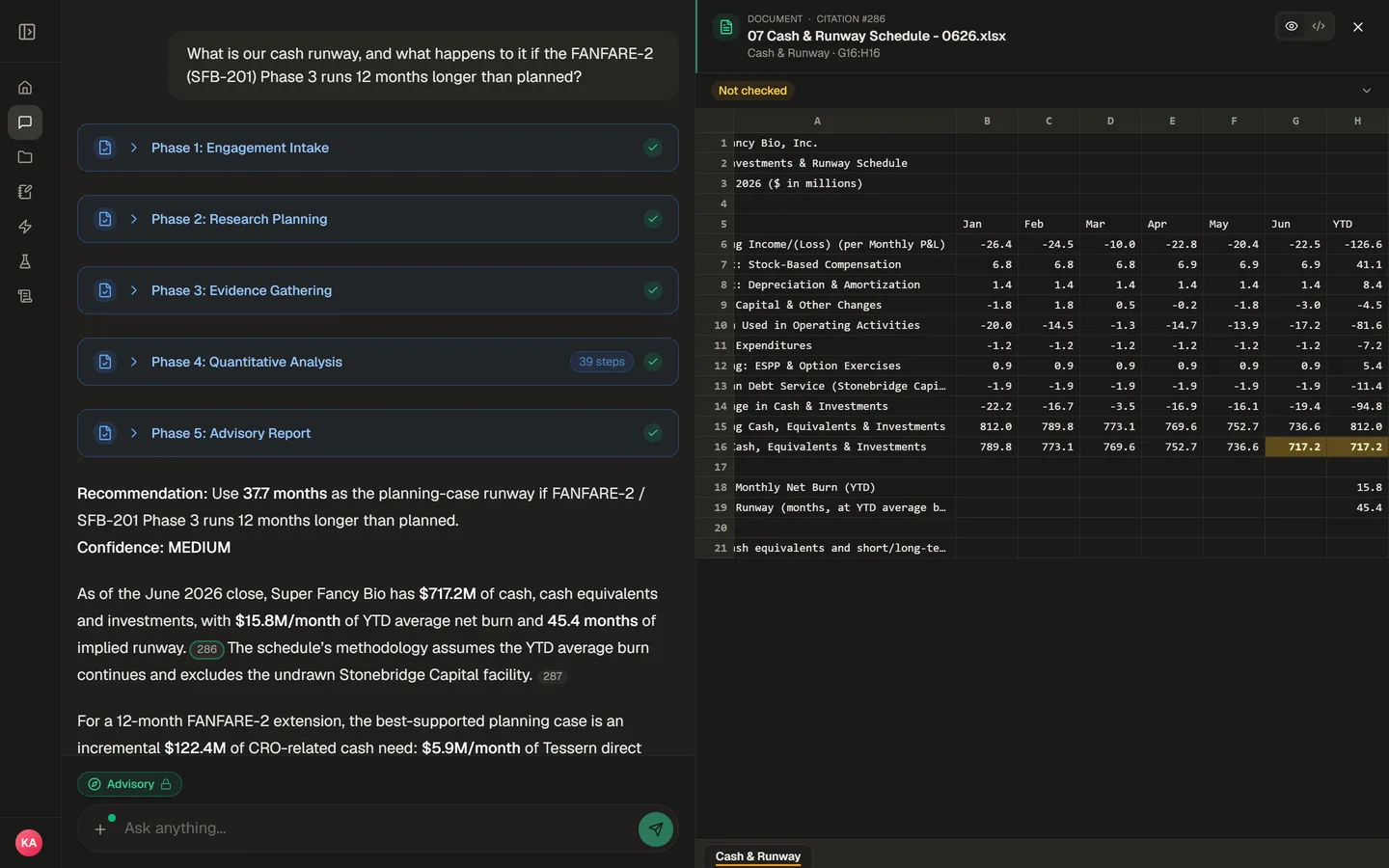Viewport: 1389px width, 868px height.
Task: Select column B header
Action: (987, 121)
